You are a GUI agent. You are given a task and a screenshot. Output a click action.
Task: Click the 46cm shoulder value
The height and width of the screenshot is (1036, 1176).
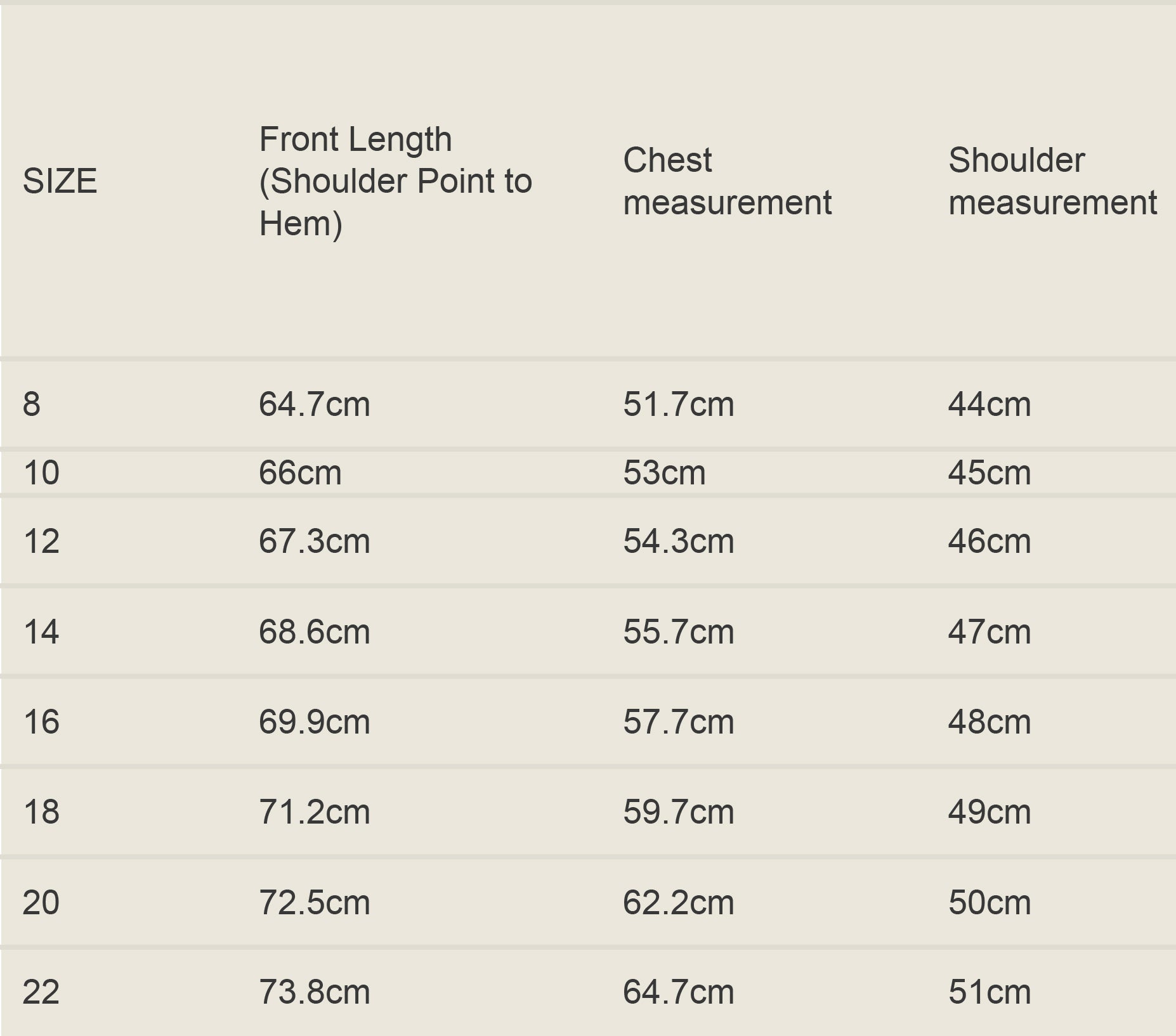pos(990,541)
